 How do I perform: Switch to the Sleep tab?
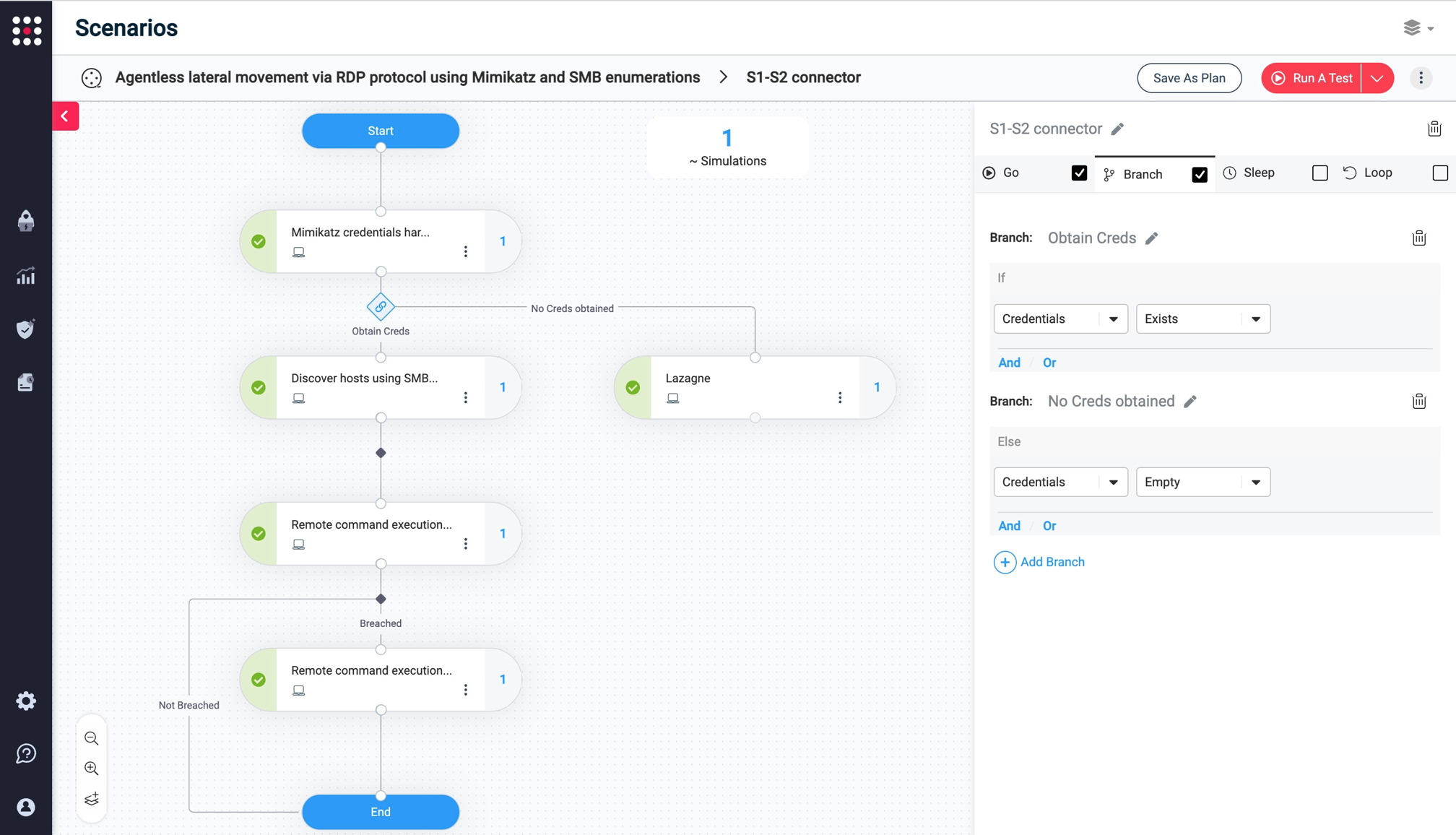1258,173
